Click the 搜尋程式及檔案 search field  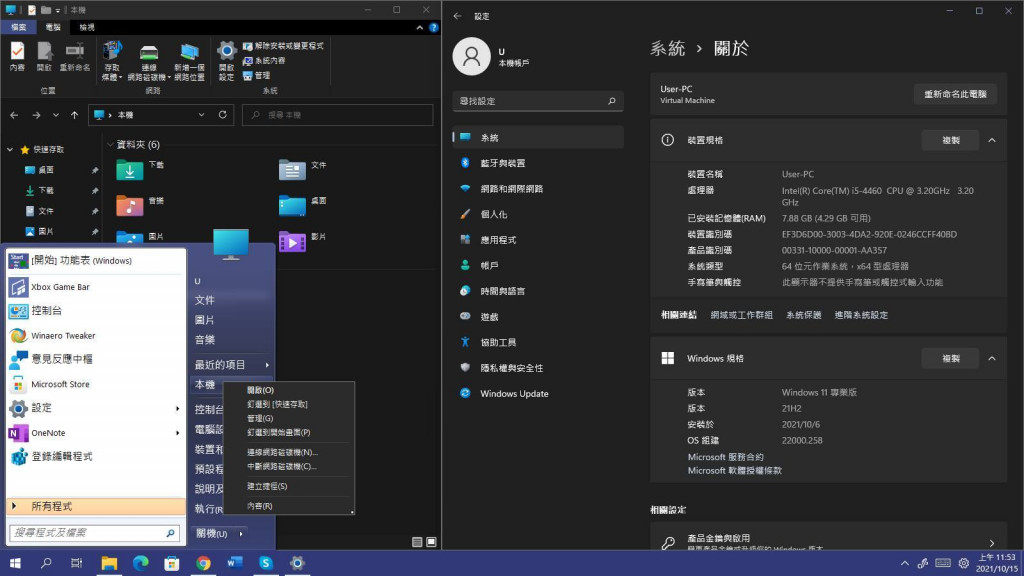pyautogui.click(x=95, y=533)
